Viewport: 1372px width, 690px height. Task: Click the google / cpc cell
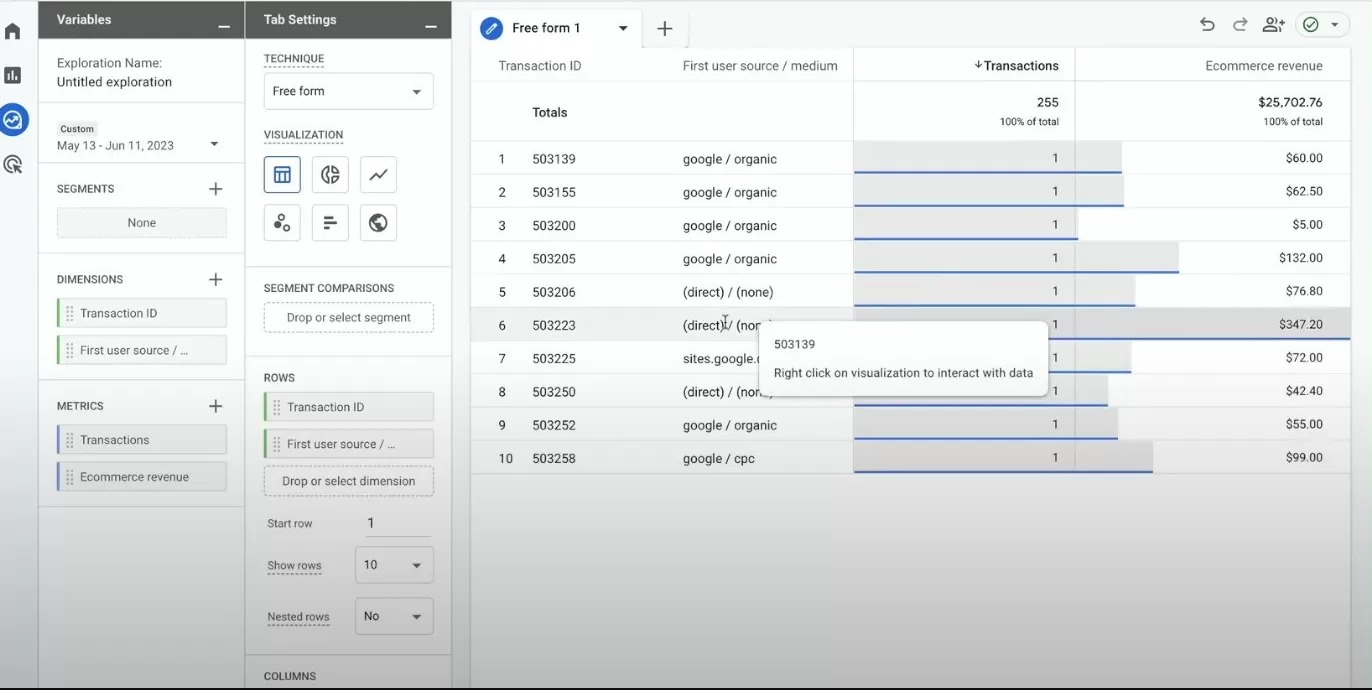[718, 458]
